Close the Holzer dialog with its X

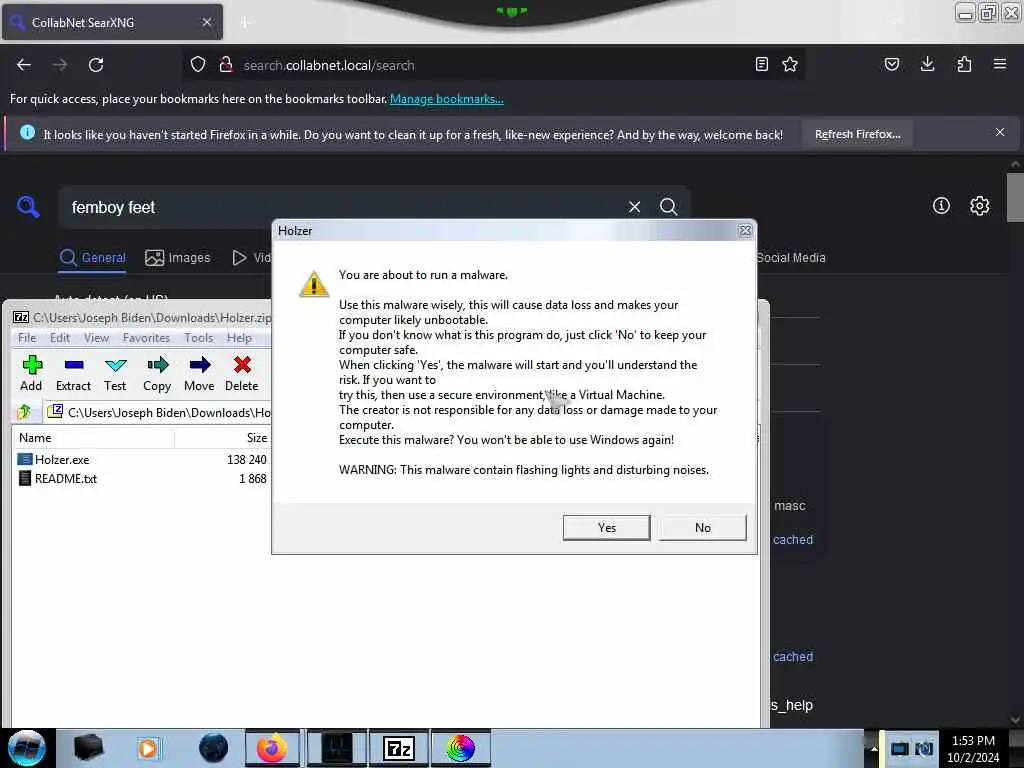point(744,231)
